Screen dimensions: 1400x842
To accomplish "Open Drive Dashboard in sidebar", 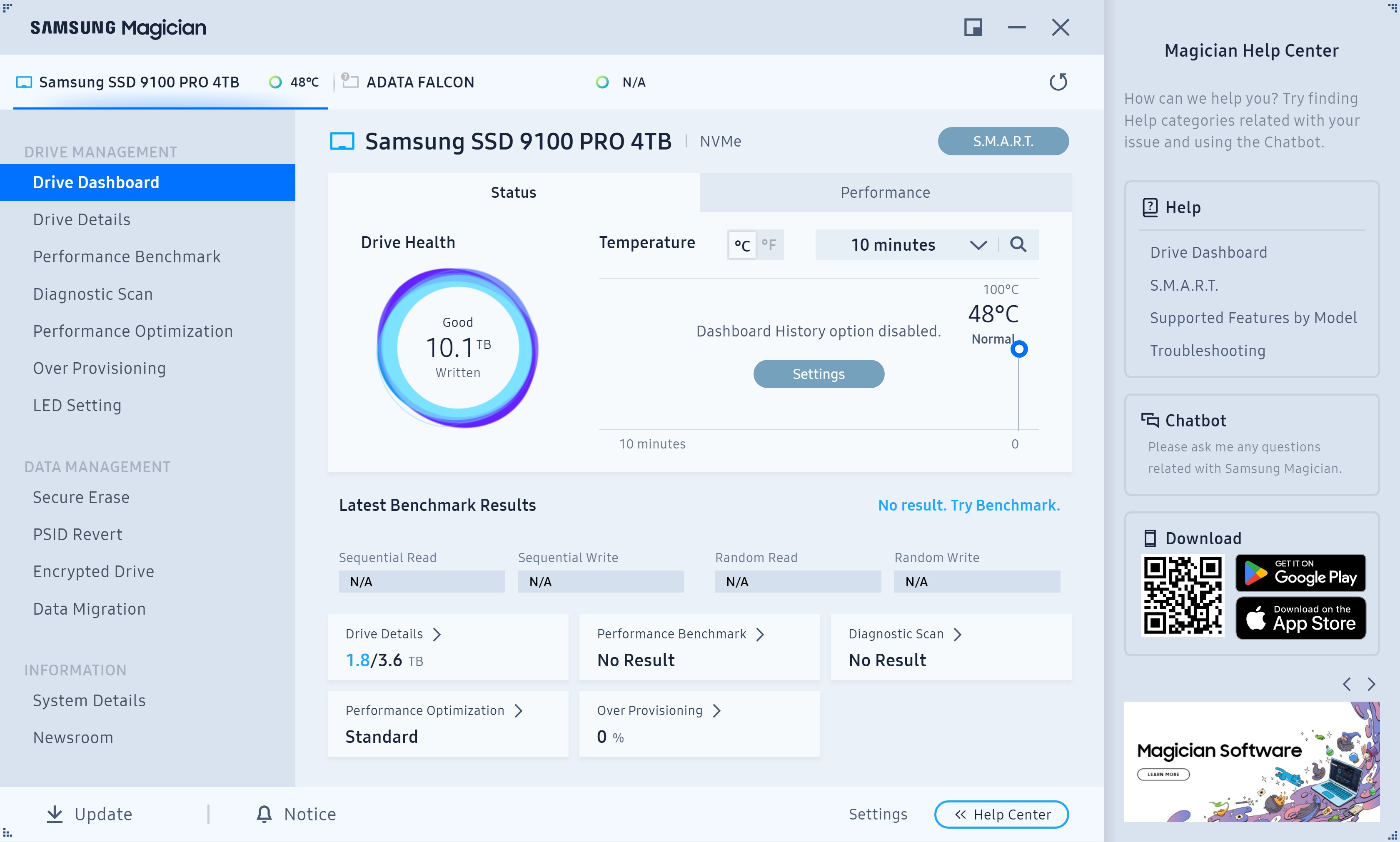I will coord(147,183).
